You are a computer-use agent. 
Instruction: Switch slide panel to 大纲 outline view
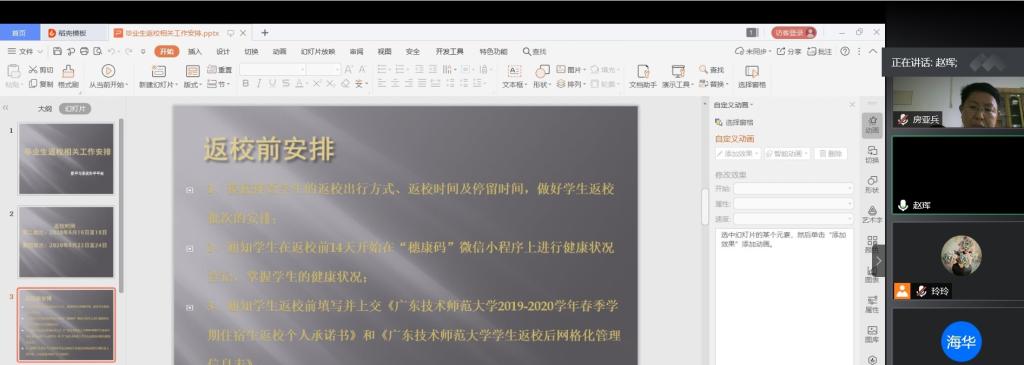click(44, 109)
